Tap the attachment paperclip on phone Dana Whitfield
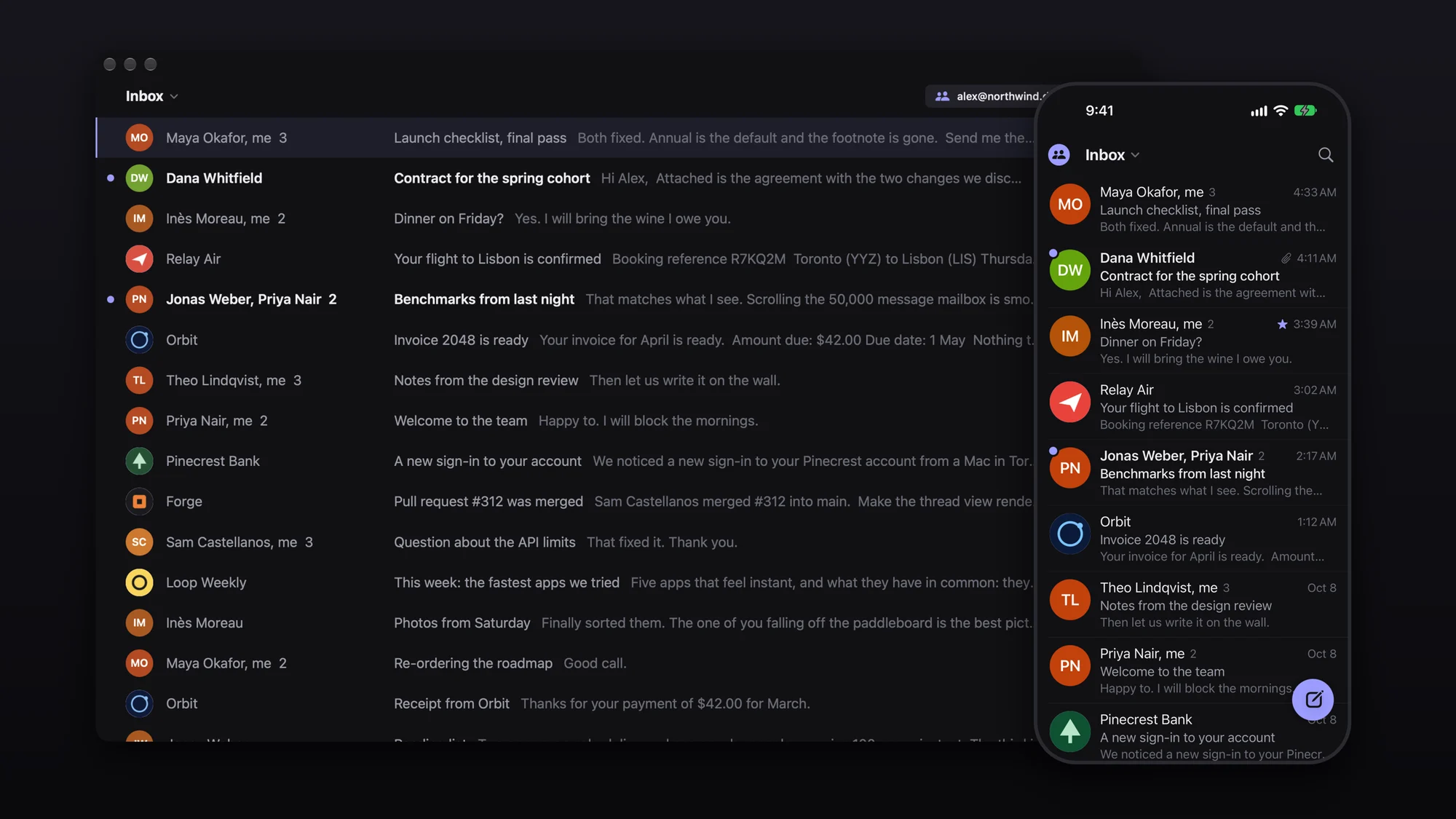This screenshot has width=1456, height=819. [1286, 258]
